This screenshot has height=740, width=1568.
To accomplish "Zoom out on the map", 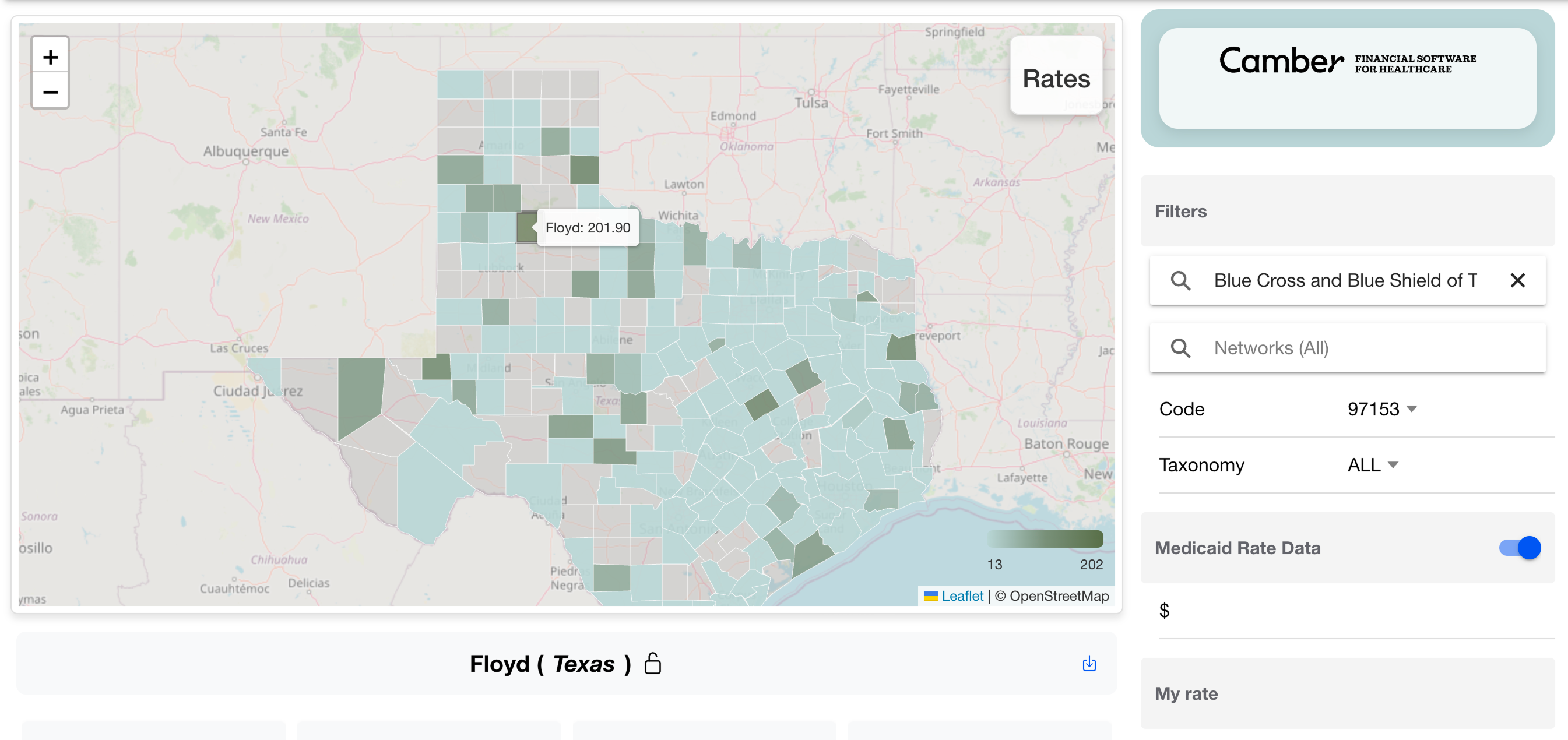I will 51,91.
